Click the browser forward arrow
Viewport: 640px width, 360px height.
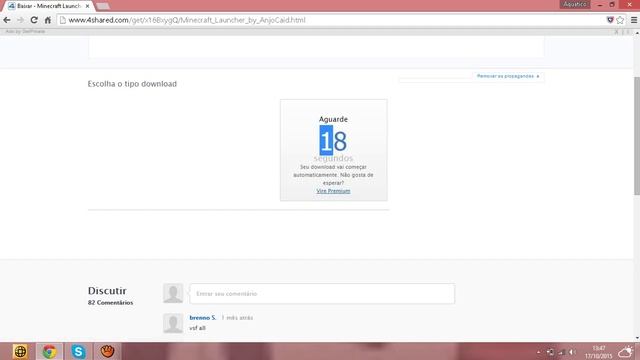click(20, 20)
